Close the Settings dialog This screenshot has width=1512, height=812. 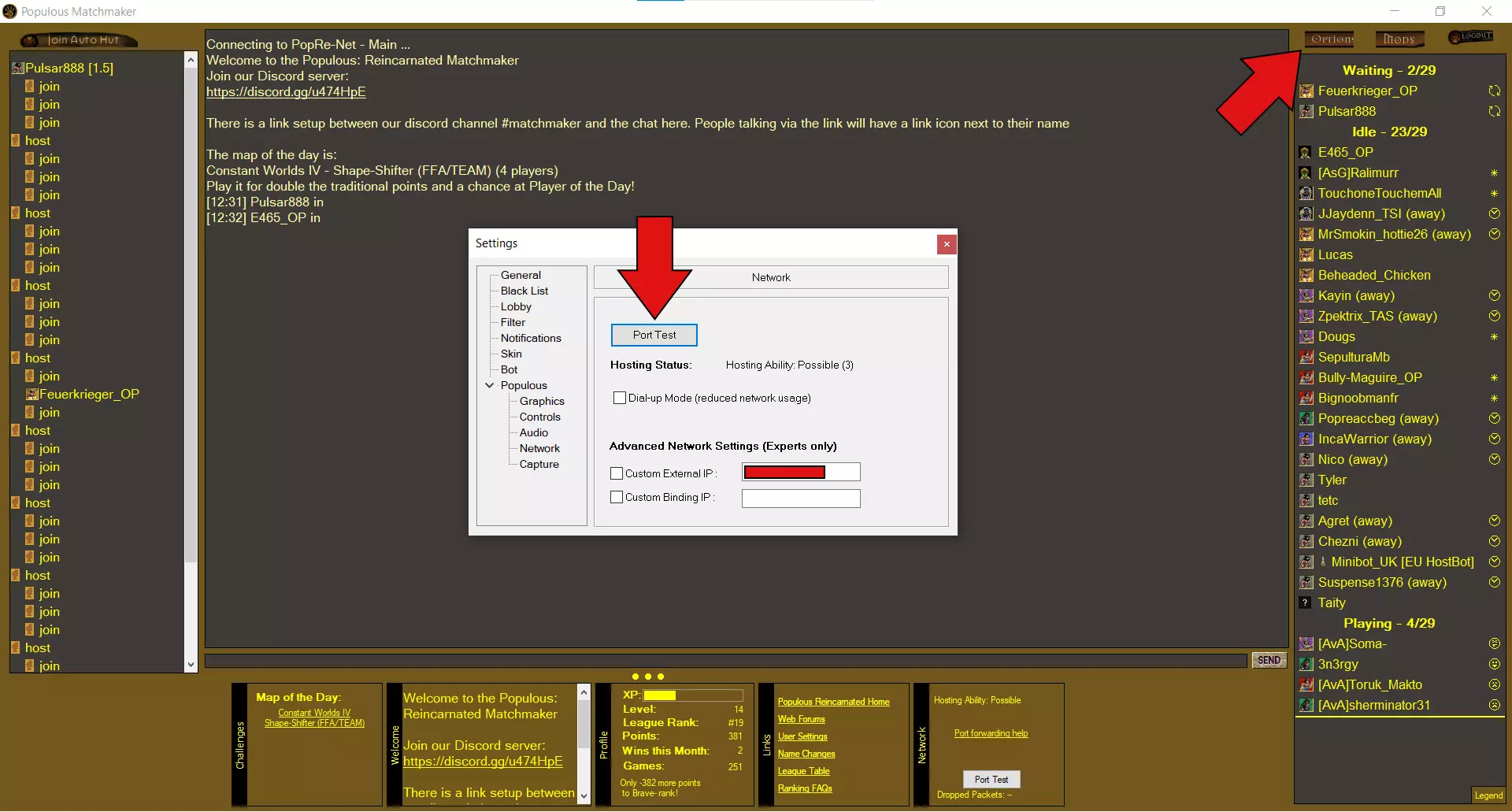(947, 245)
